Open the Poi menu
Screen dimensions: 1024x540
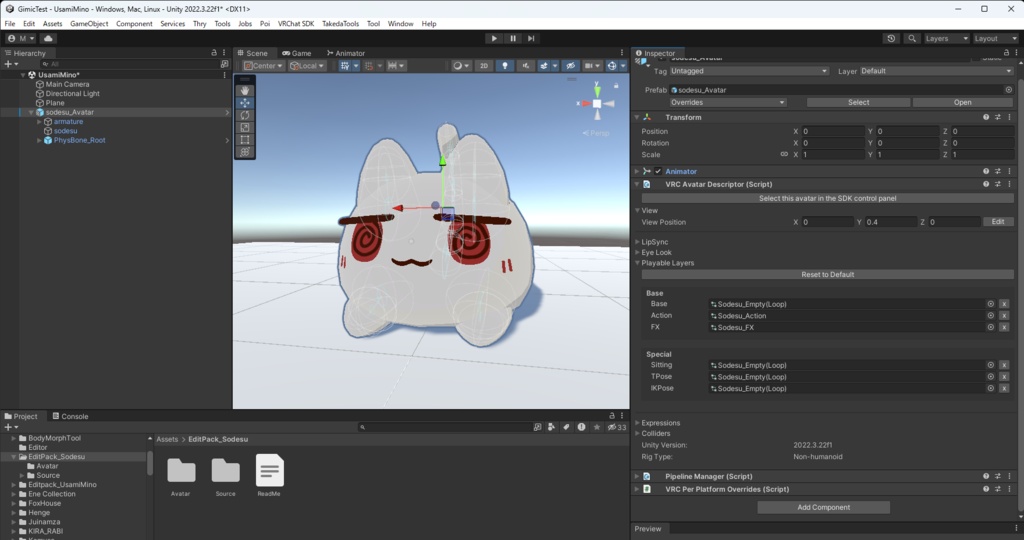[264, 24]
